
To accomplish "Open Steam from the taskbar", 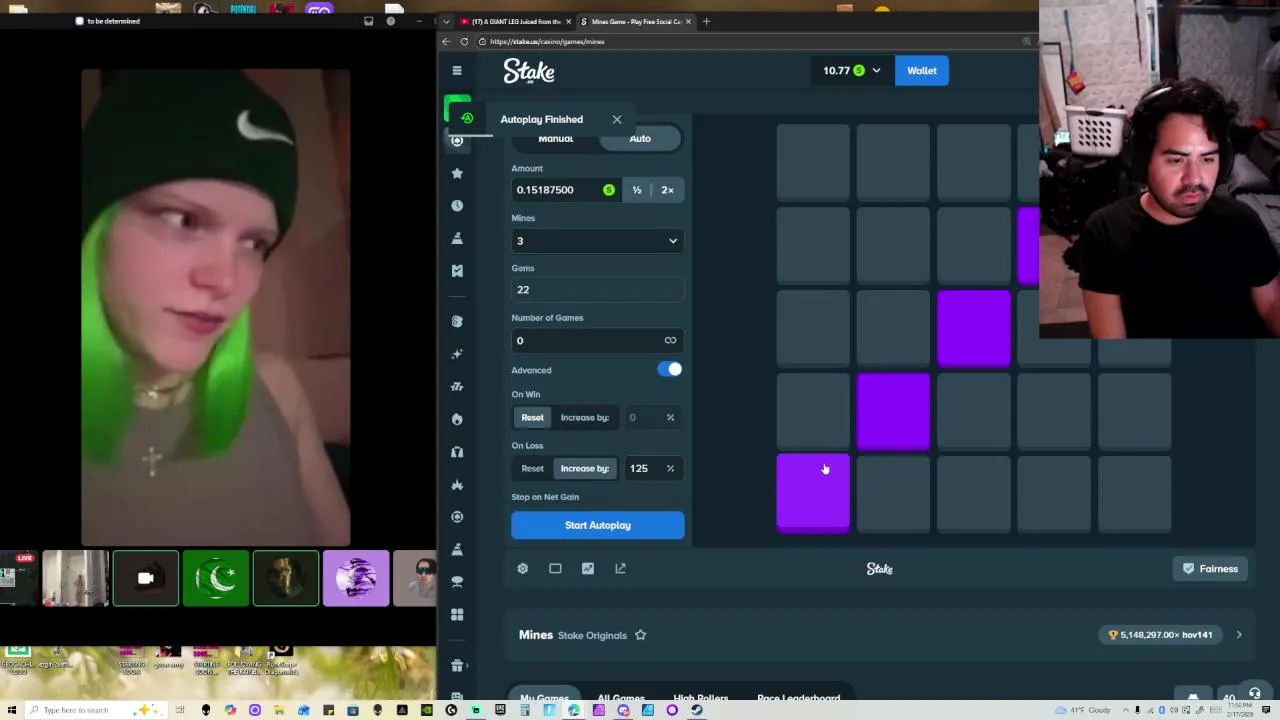I will [x=697, y=710].
